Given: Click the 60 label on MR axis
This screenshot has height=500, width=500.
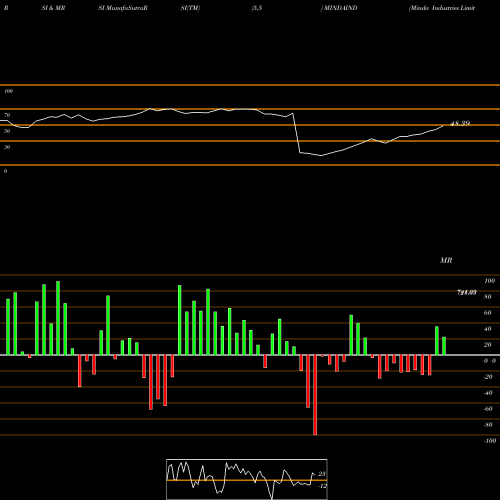Looking at the screenshot, I should 488,313.
